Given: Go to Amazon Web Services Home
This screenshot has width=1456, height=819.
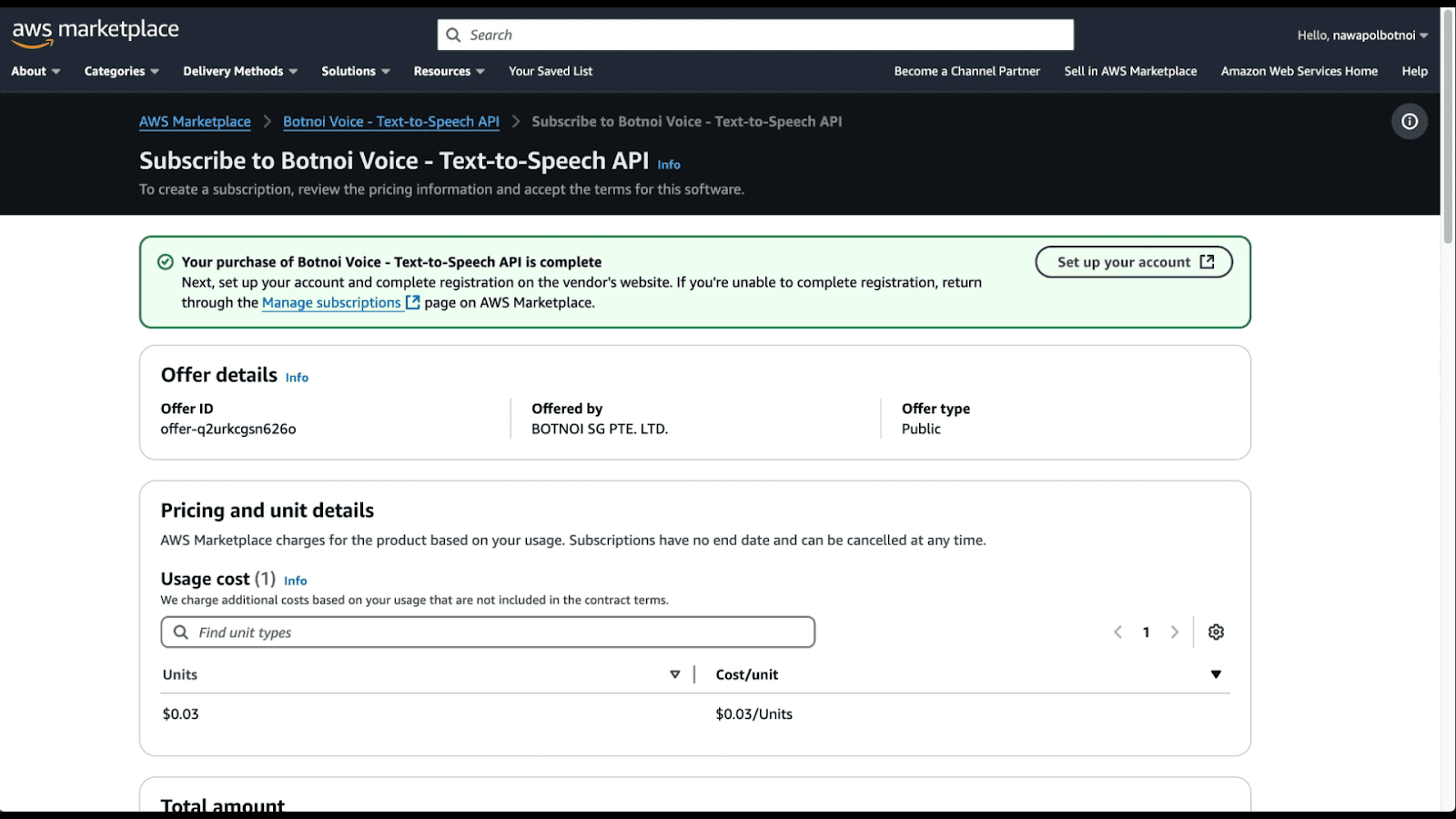Looking at the screenshot, I should point(1299,71).
